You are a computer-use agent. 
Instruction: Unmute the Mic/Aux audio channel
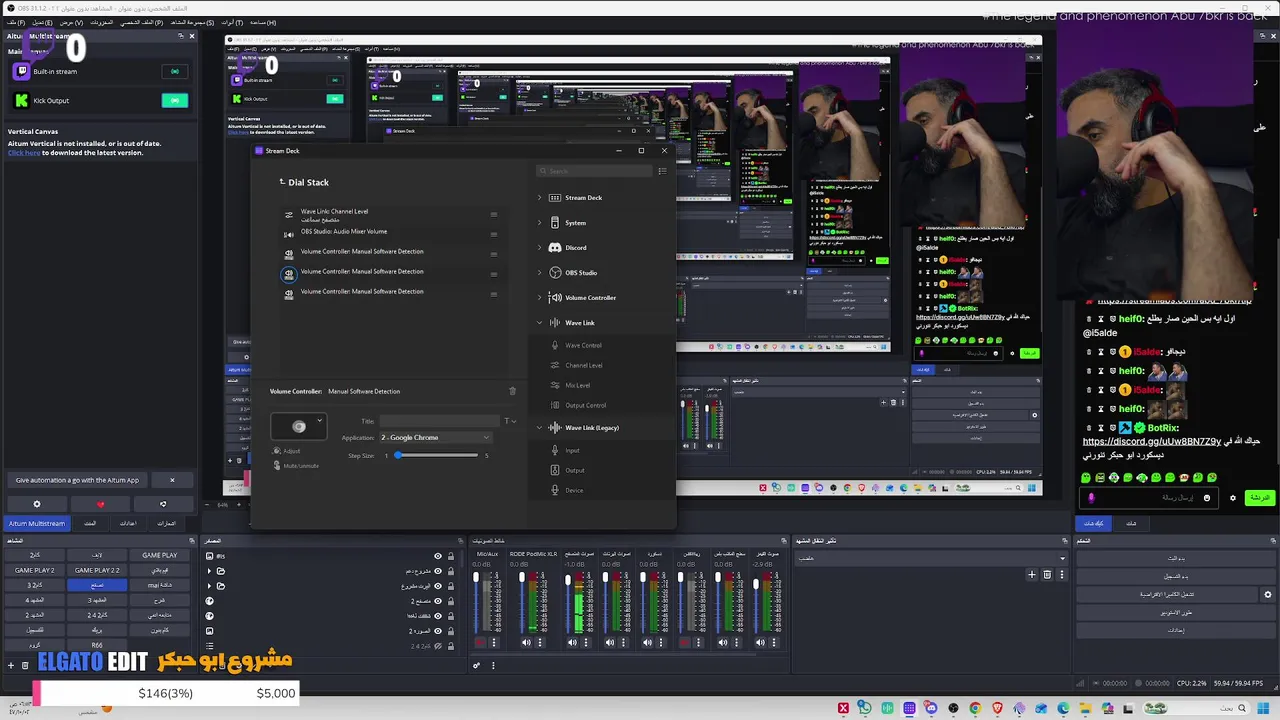tap(480, 642)
